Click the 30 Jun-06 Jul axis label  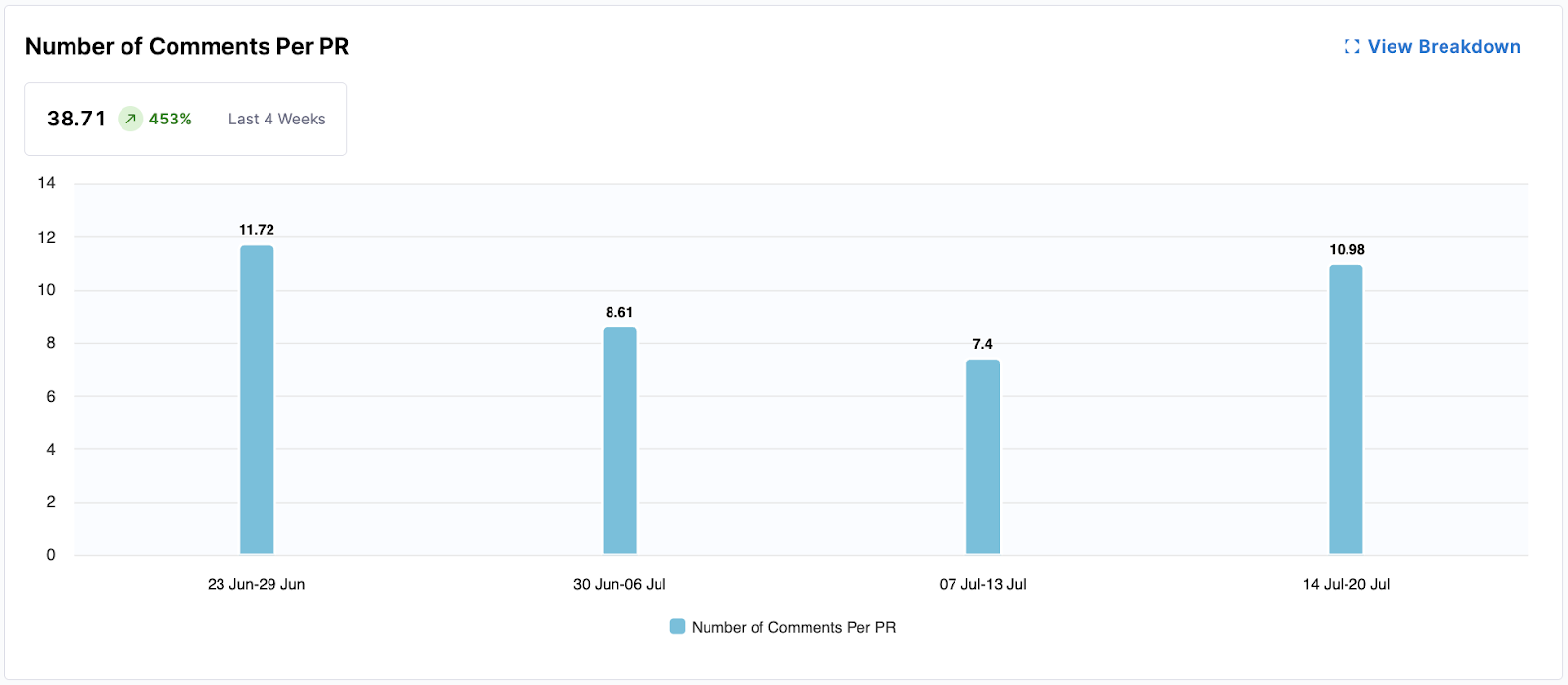point(619,584)
